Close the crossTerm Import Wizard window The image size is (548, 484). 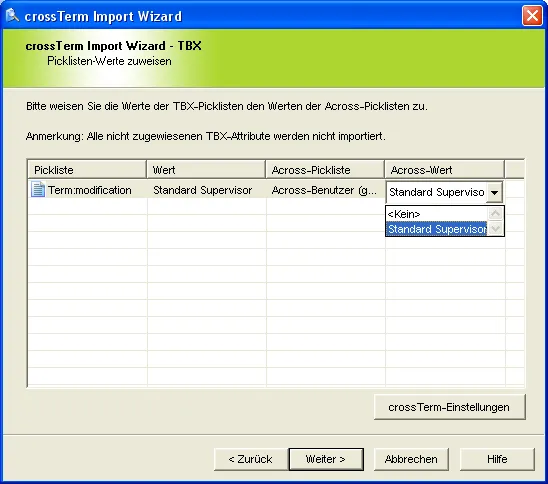532,16
